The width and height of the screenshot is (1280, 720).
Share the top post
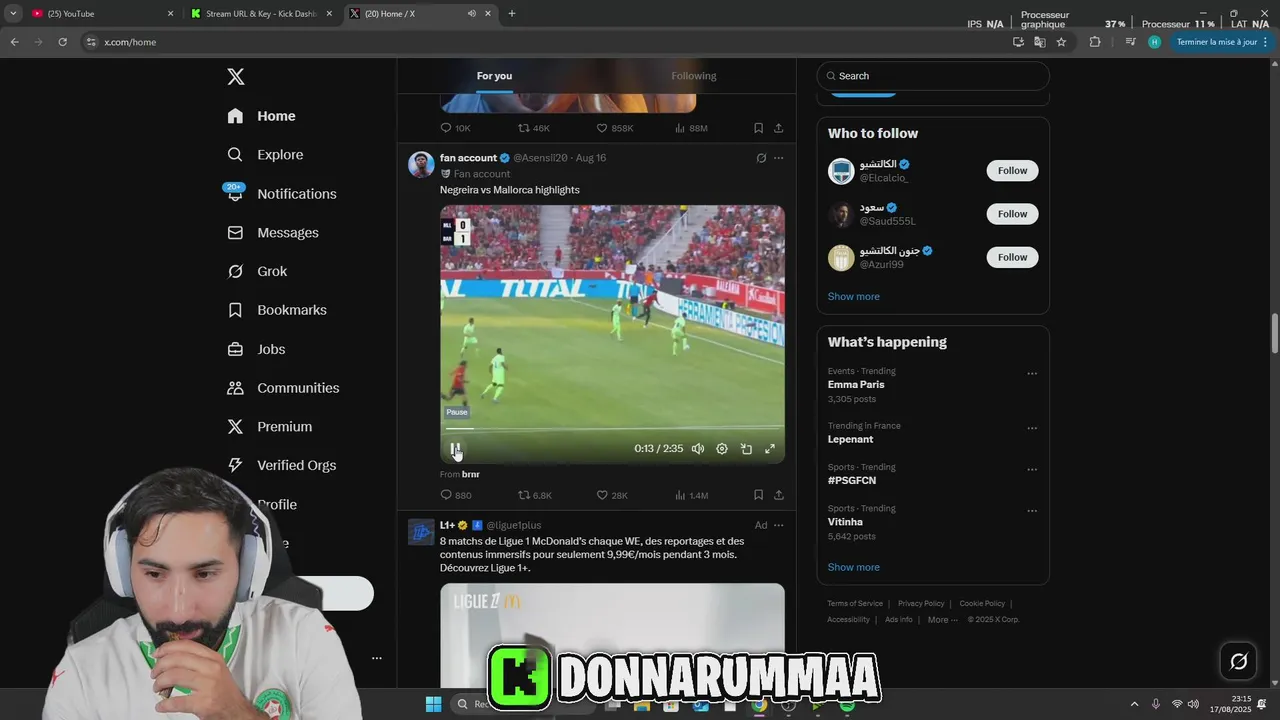[778, 128]
